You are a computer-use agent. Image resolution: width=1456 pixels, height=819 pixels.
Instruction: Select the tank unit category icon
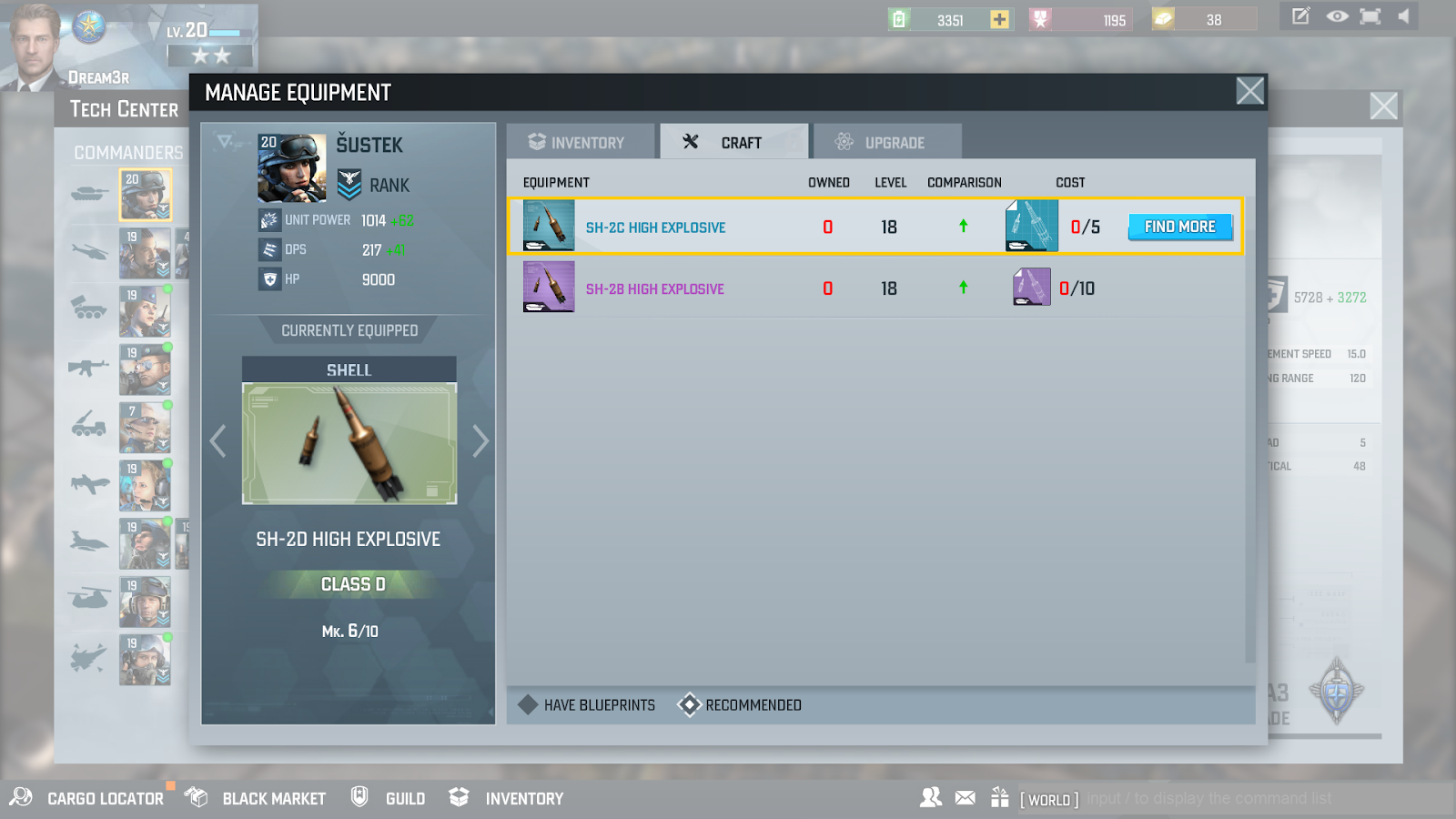pyautogui.click(x=89, y=193)
